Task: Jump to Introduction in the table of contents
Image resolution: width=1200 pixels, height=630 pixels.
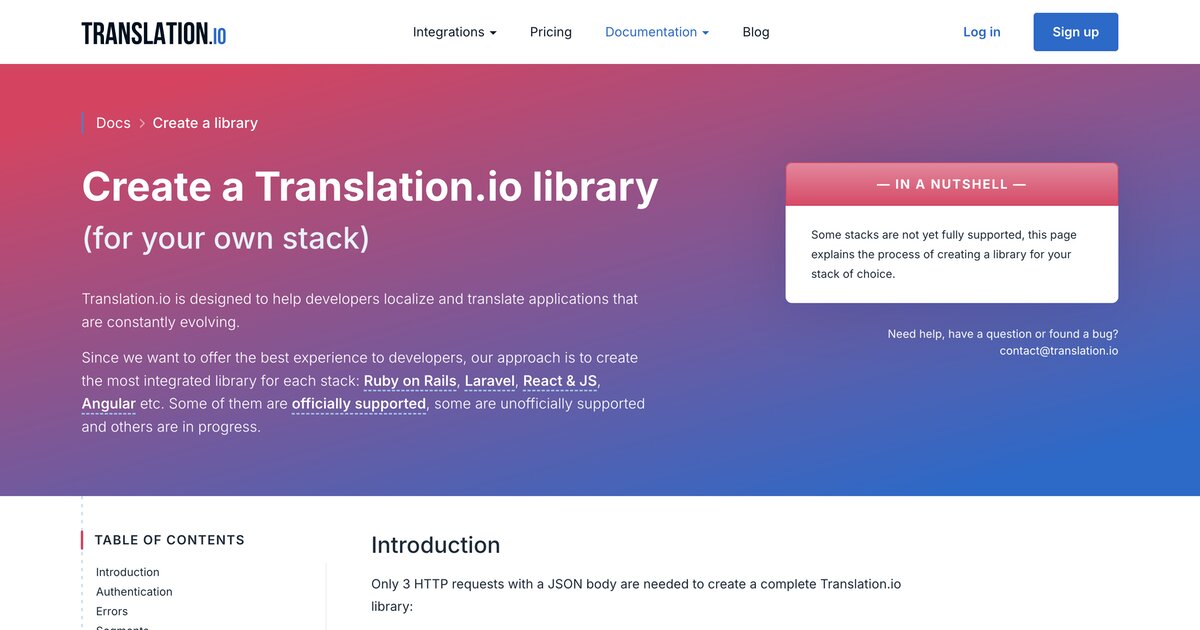Action: click(x=127, y=571)
